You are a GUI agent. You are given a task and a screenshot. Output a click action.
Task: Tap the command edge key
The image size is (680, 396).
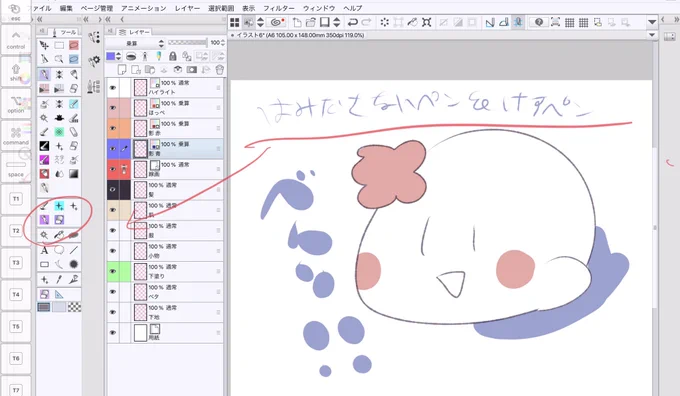click(16, 135)
